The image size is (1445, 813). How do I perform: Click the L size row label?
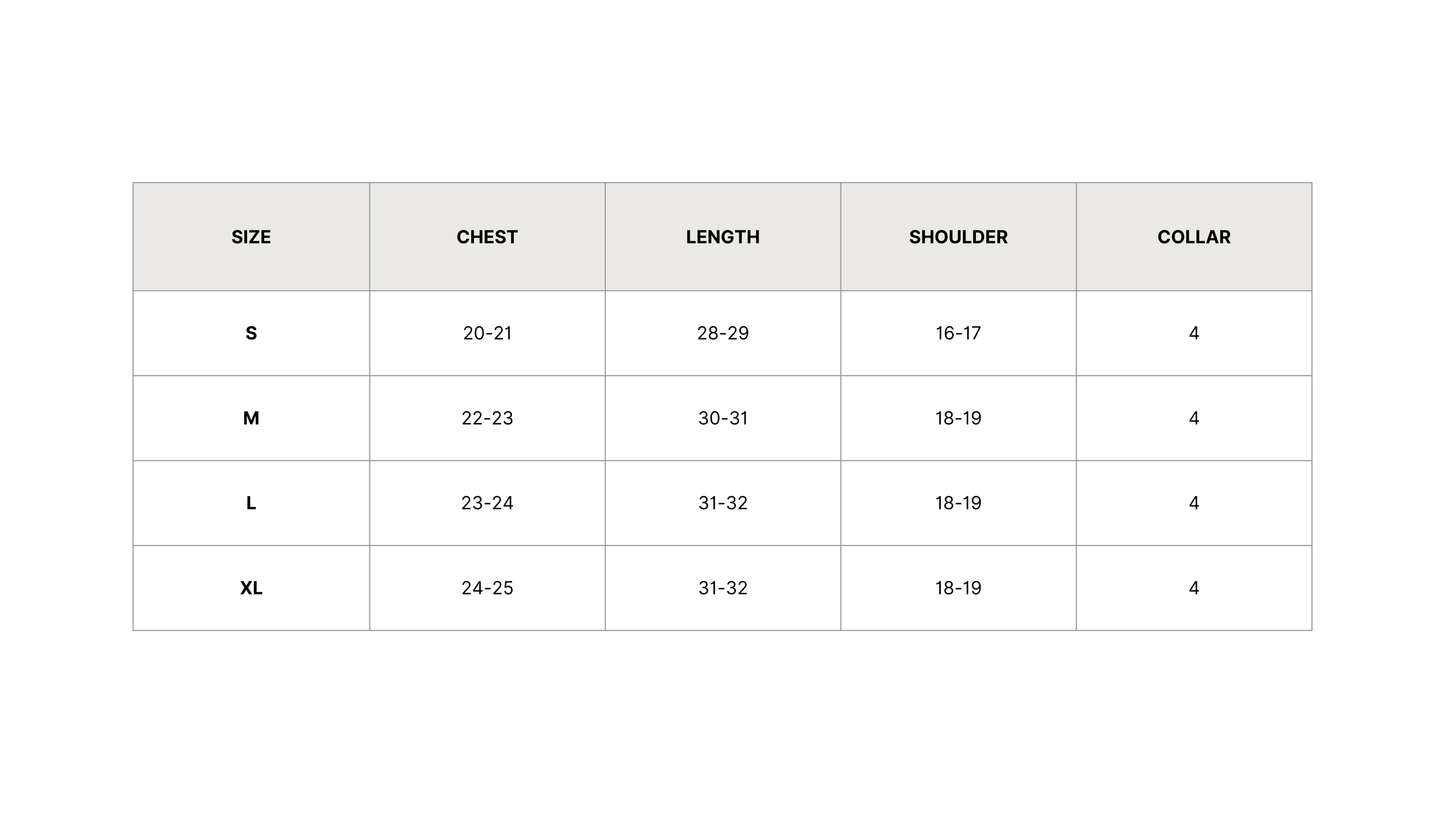(251, 503)
